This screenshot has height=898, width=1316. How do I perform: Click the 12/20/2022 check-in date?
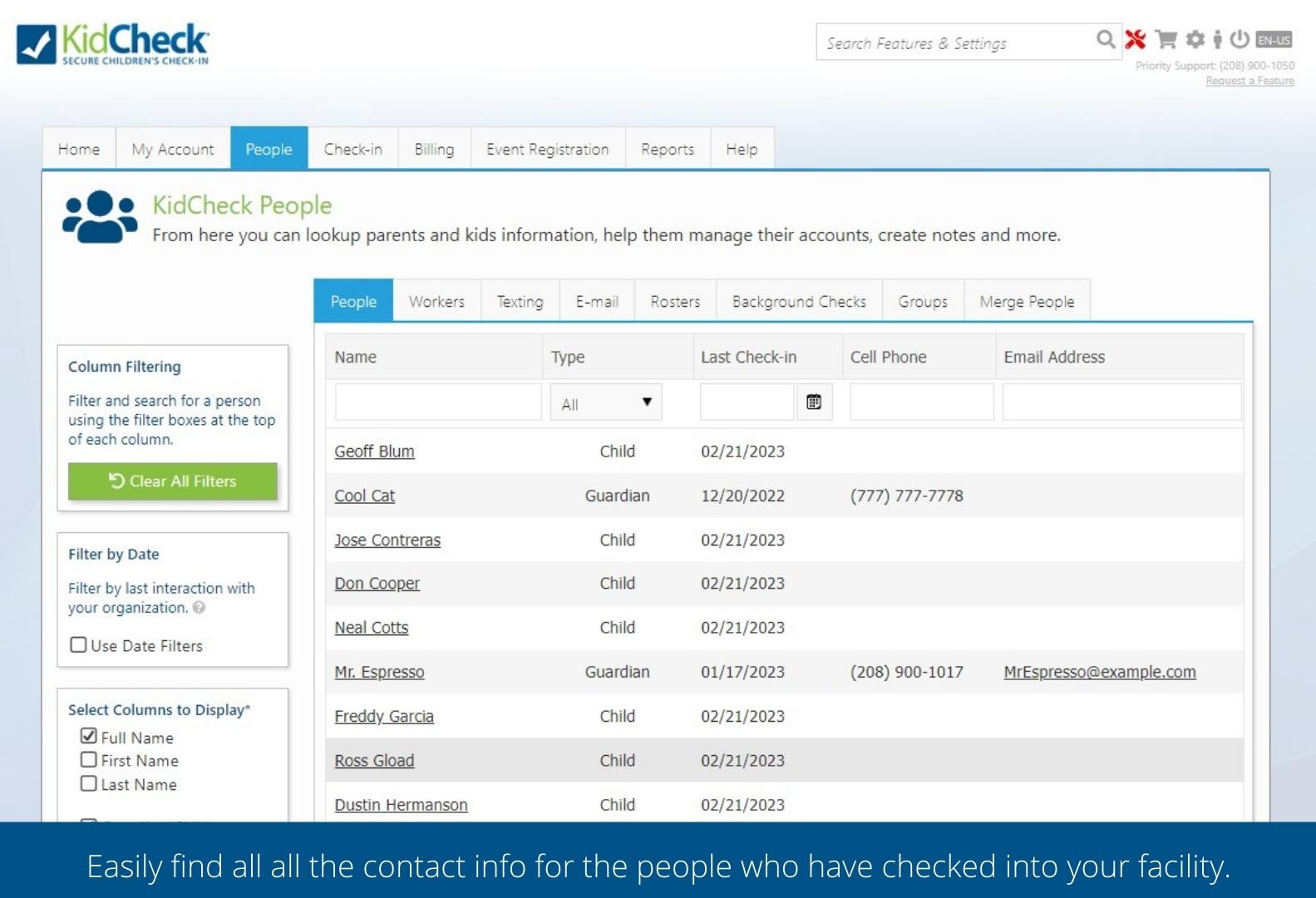coord(742,496)
